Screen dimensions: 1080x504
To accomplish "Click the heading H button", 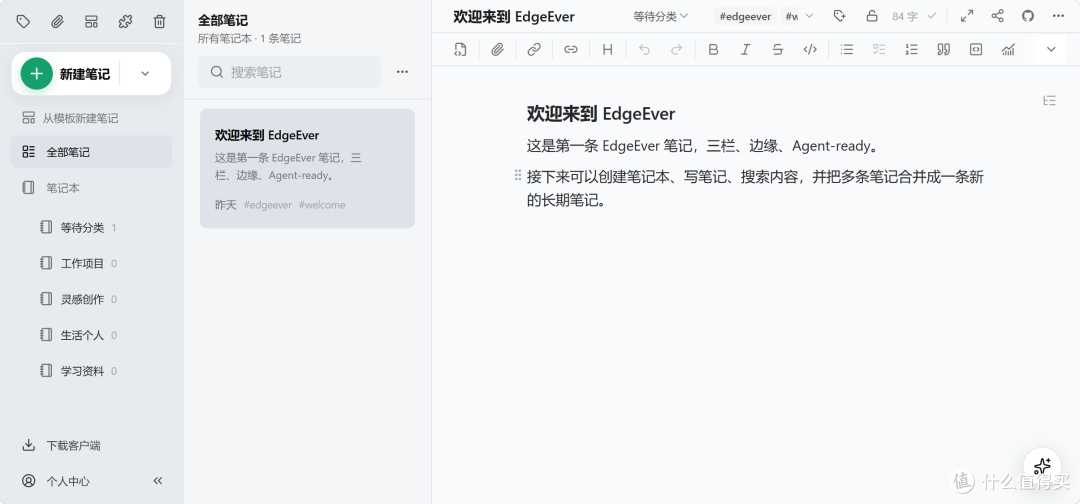I will tap(608, 49).
